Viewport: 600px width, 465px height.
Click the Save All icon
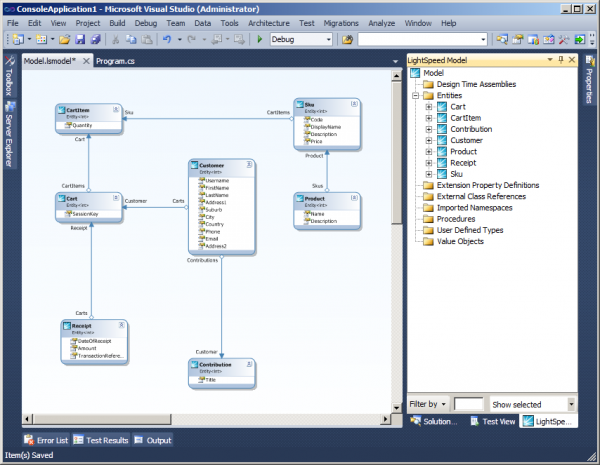[95, 39]
